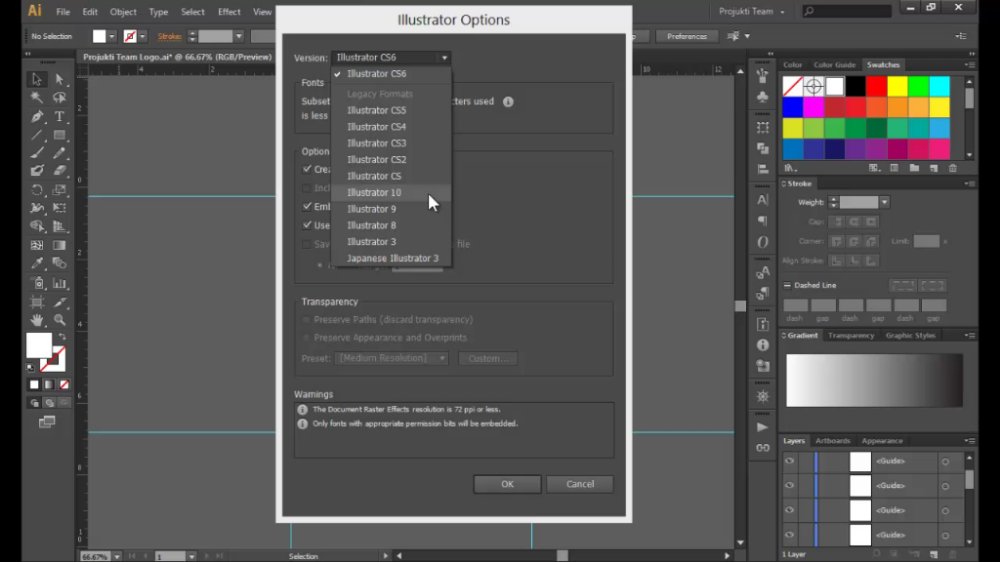Screen dimensions: 1000x562
Task: Open the fill color dropdown in control bar
Action: (112, 36)
